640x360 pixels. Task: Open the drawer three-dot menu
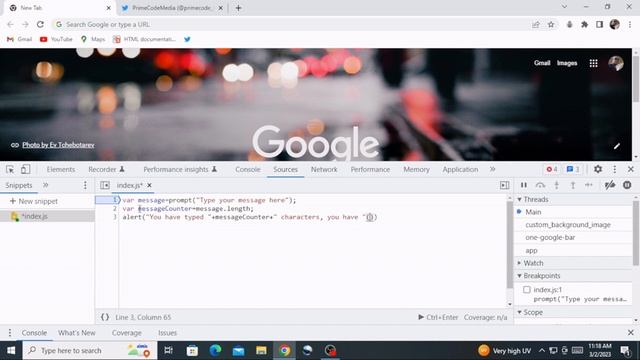pos(10,333)
